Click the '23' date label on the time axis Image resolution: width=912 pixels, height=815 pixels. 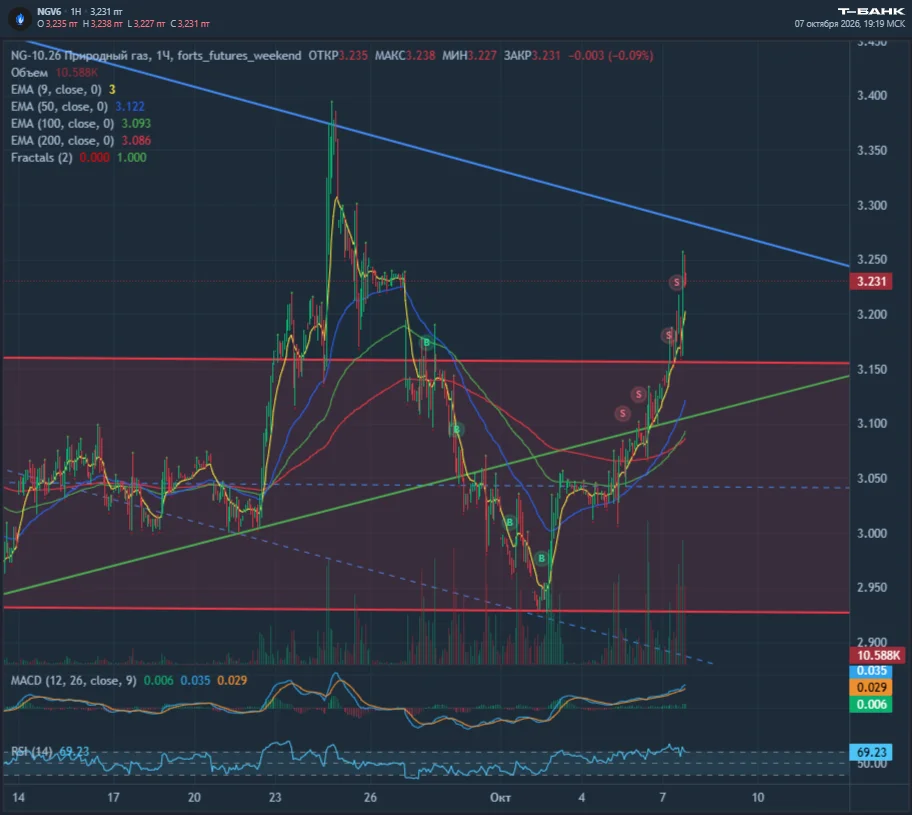(275, 797)
